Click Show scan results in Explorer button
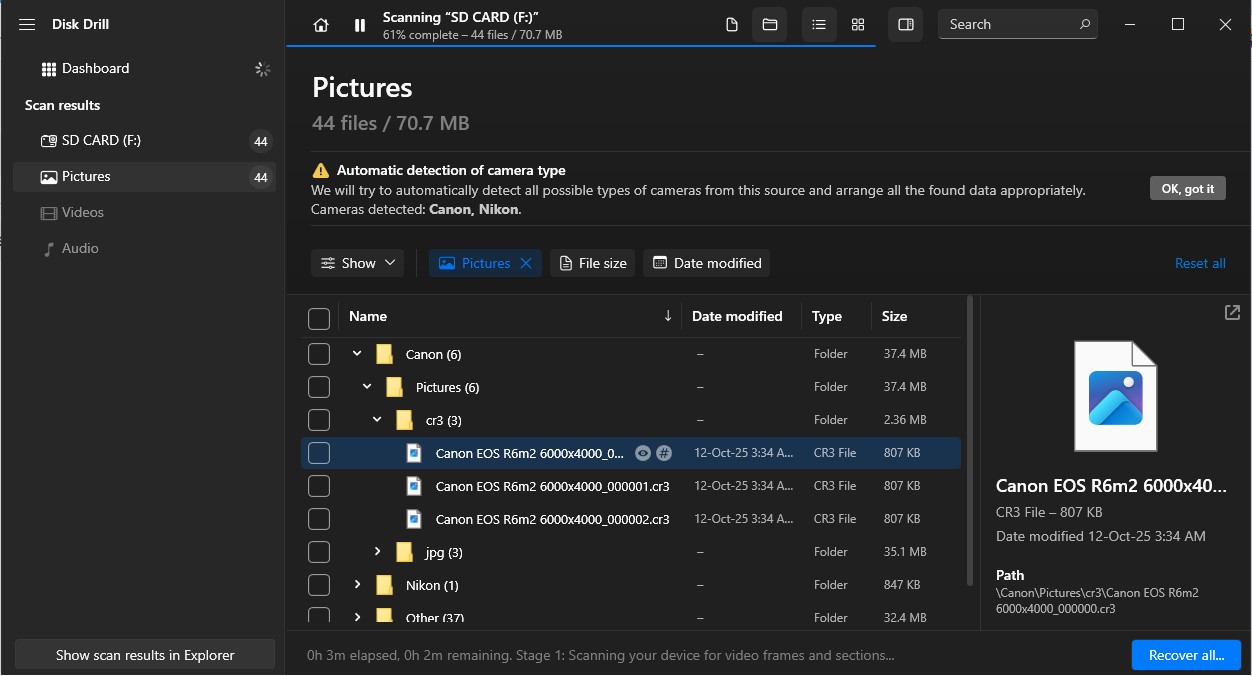Viewport: 1252px width, 676px height. coord(145,655)
